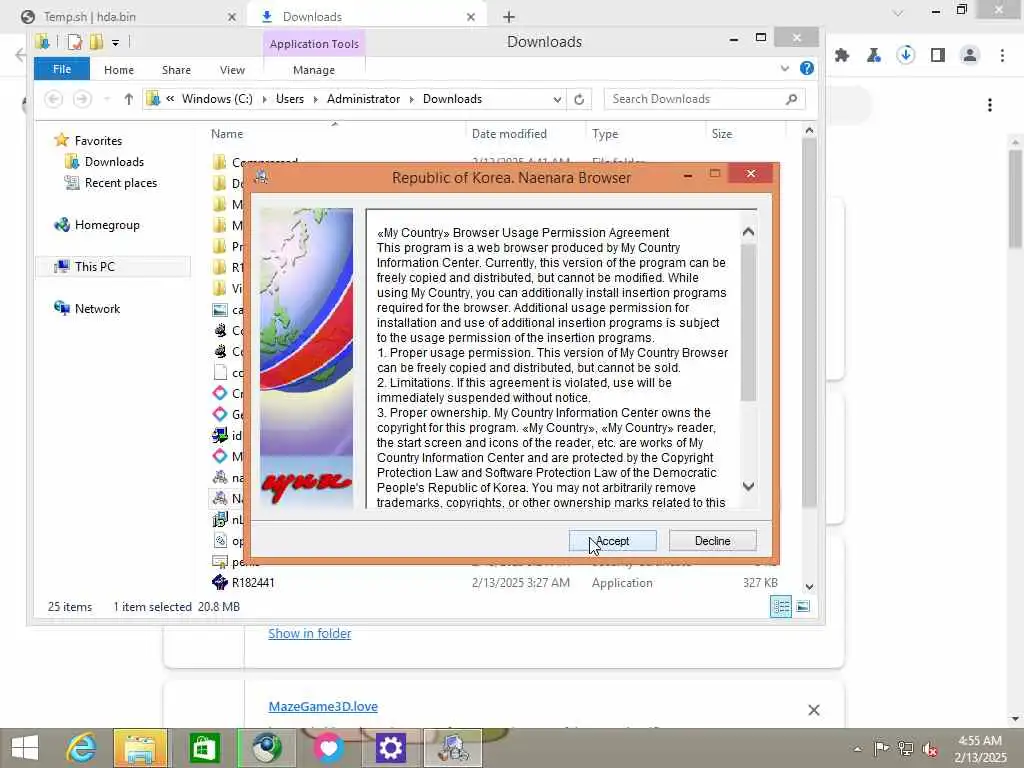Click the Explorer help question-mark icon
1024x768 pixels.
click(x=807, y=68)
